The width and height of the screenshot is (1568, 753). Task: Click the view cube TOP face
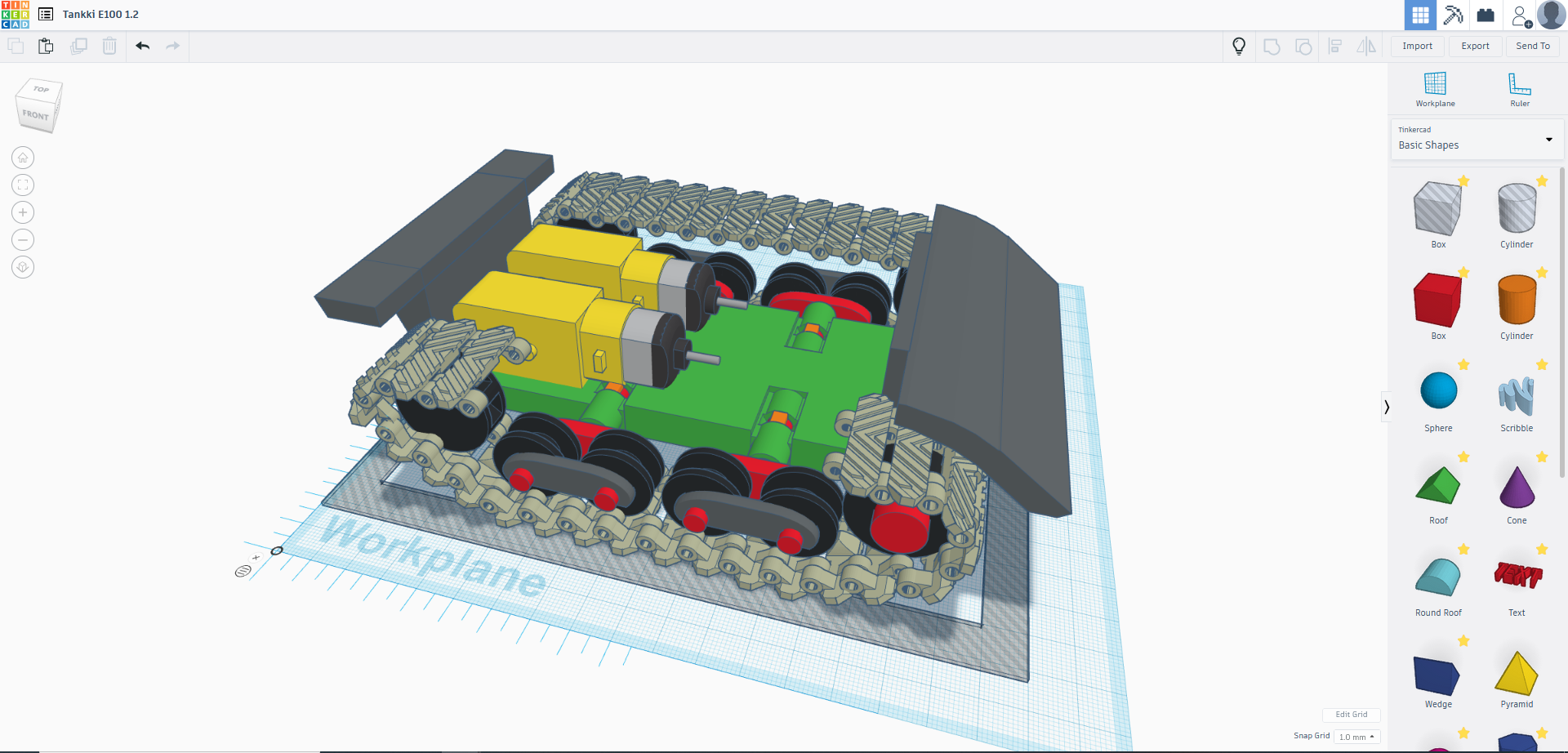[41, 90]
